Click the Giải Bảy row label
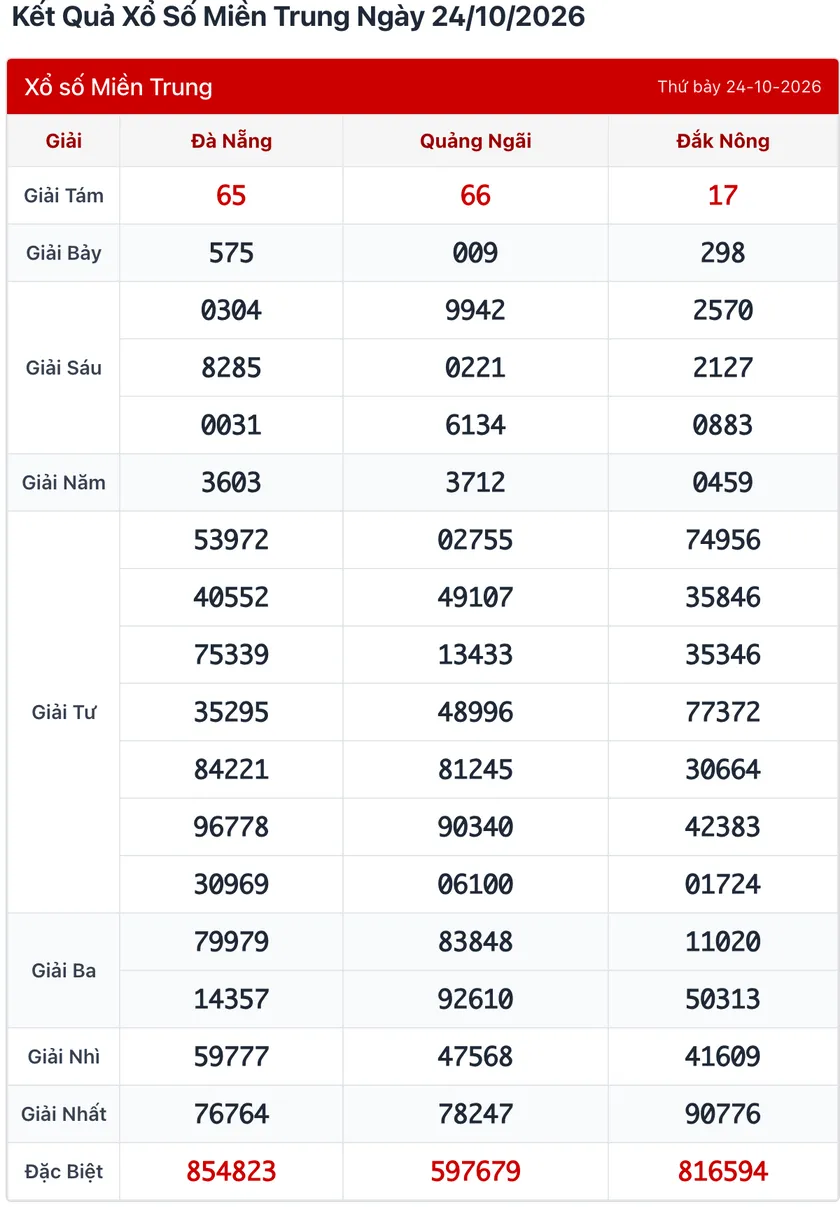Screen dimensions: 840x1207 (64, 253)
